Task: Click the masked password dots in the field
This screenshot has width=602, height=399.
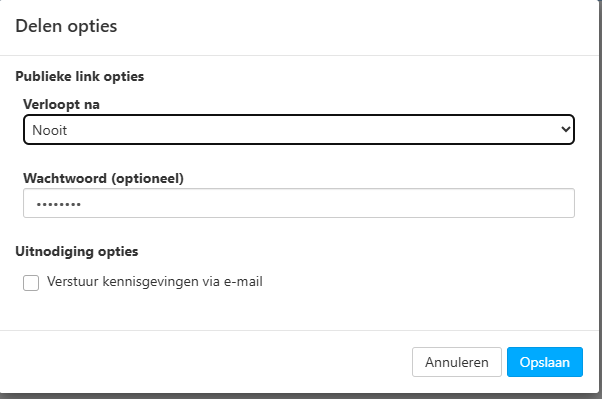Action: [x=58, y=204]
